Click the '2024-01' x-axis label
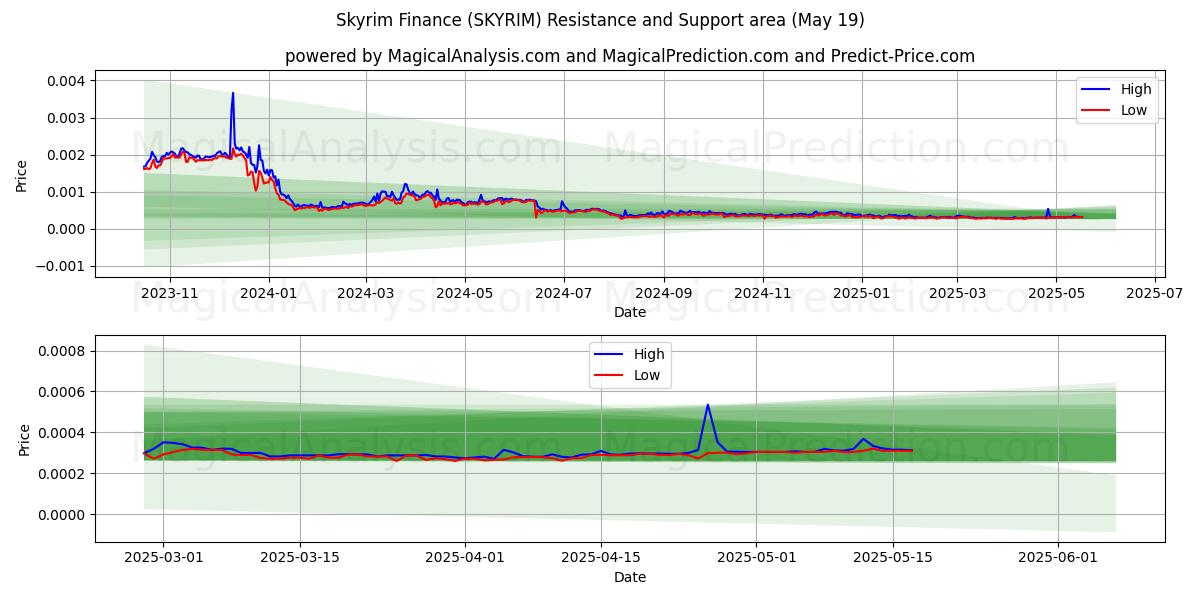The height and width of the screenshot is (600, 1200). point(269,294)
